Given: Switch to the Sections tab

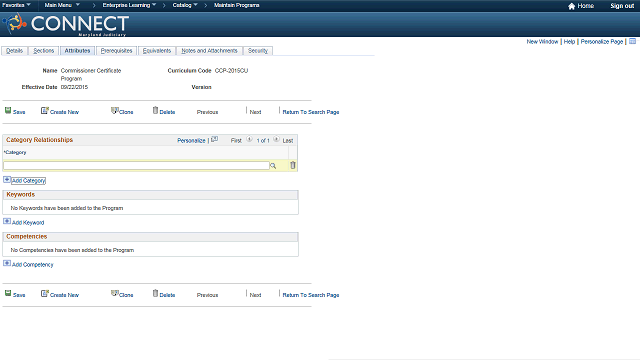Looking at the screenshot, I should click(x=44, y=51).
